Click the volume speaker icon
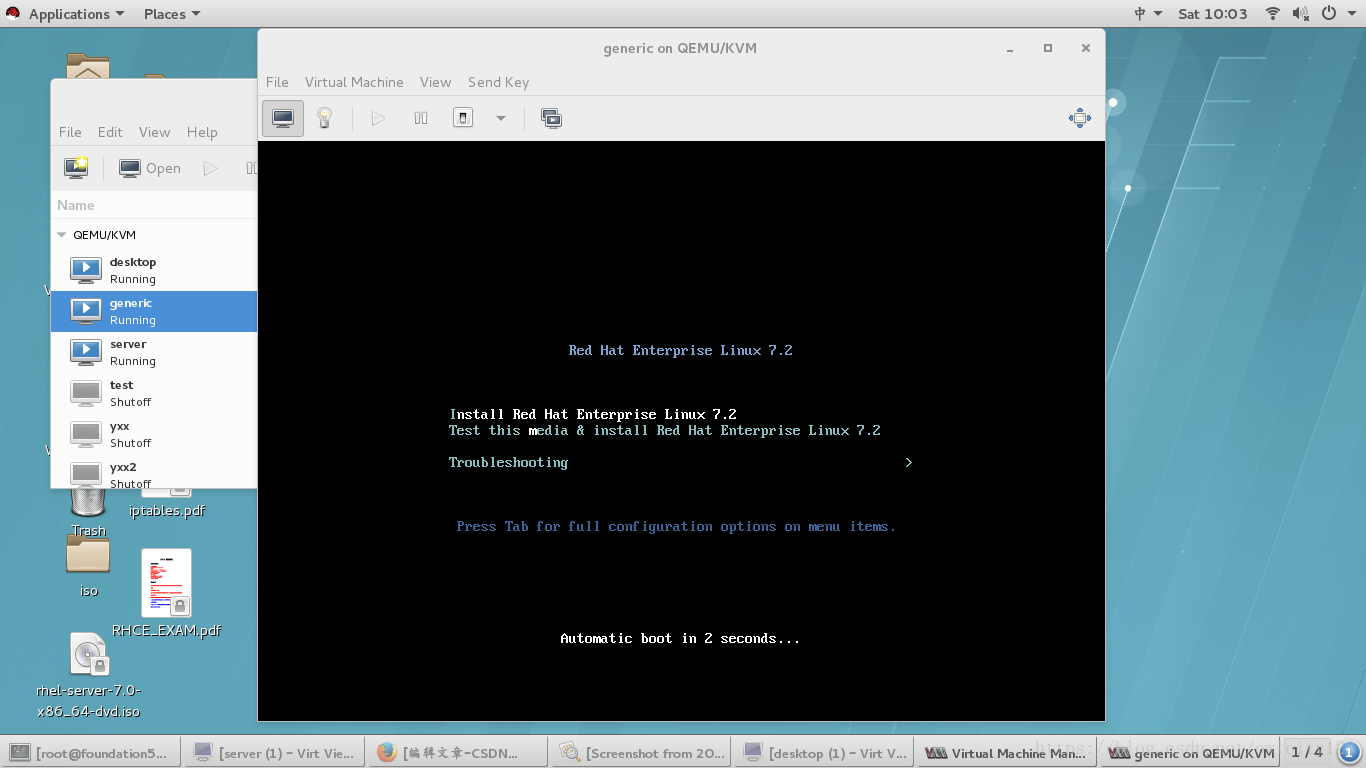This screenshot has height=768, width=1366. (x=1301, y=14)
